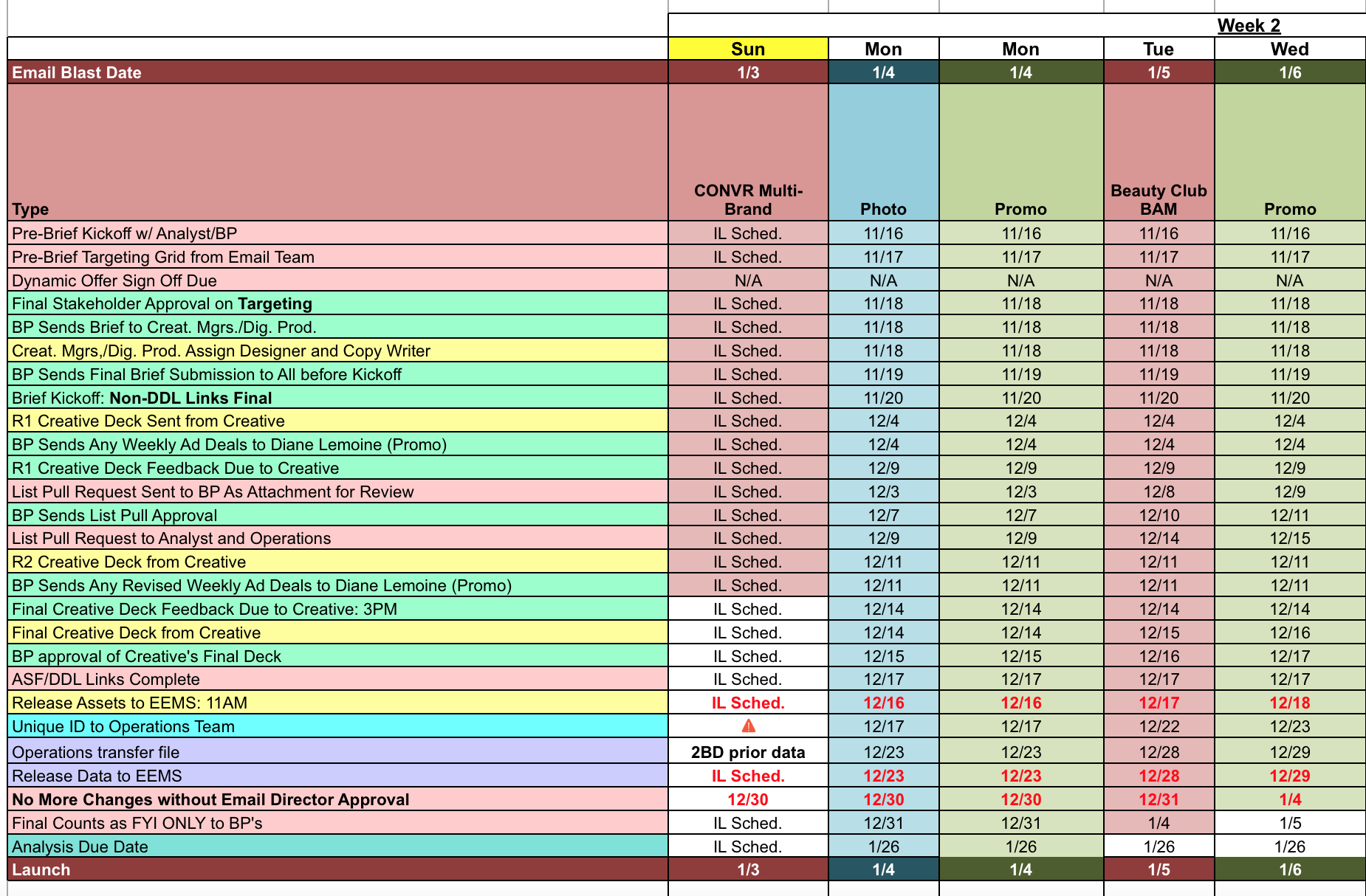Image resolution: width=1366 pixels, height=896 pixels.
Task: Select 'BP Sends Any Weekly Ad Deals' row label
Action: 337,444
